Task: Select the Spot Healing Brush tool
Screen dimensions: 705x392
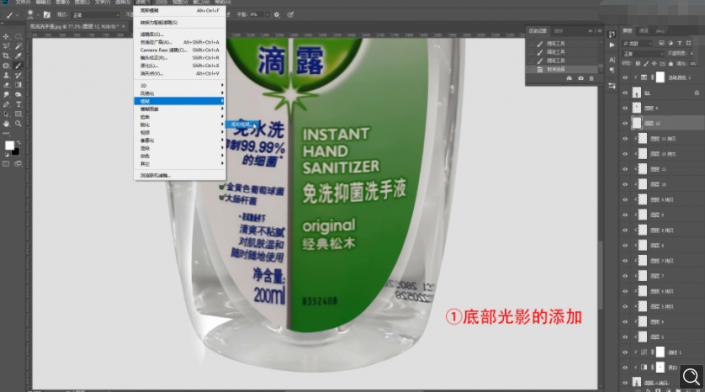Action: click(x=6, y=66)
